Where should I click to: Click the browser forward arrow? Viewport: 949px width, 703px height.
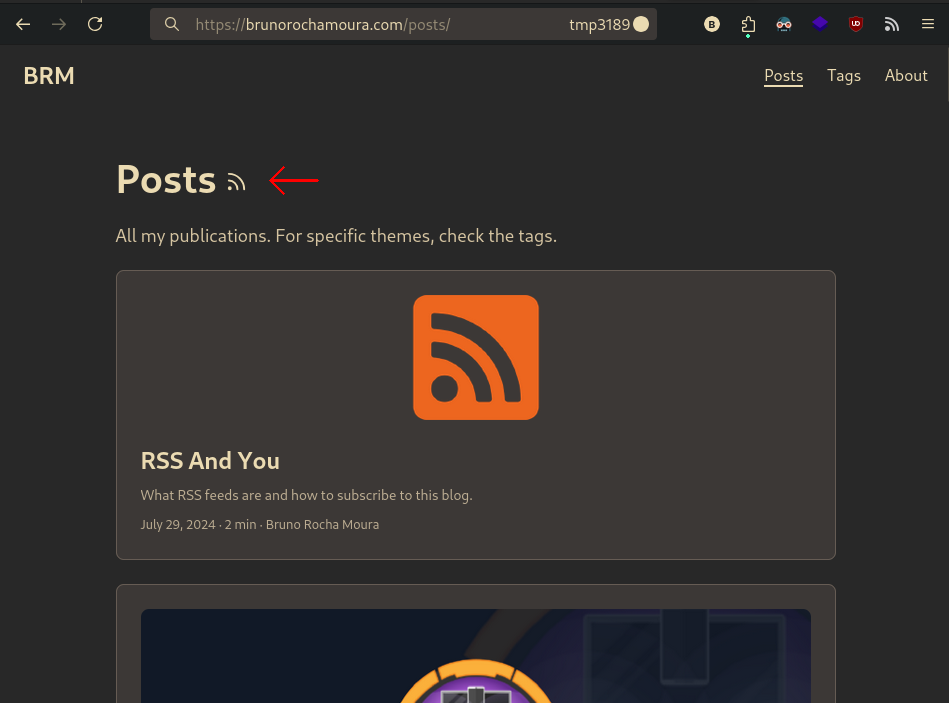59,24
